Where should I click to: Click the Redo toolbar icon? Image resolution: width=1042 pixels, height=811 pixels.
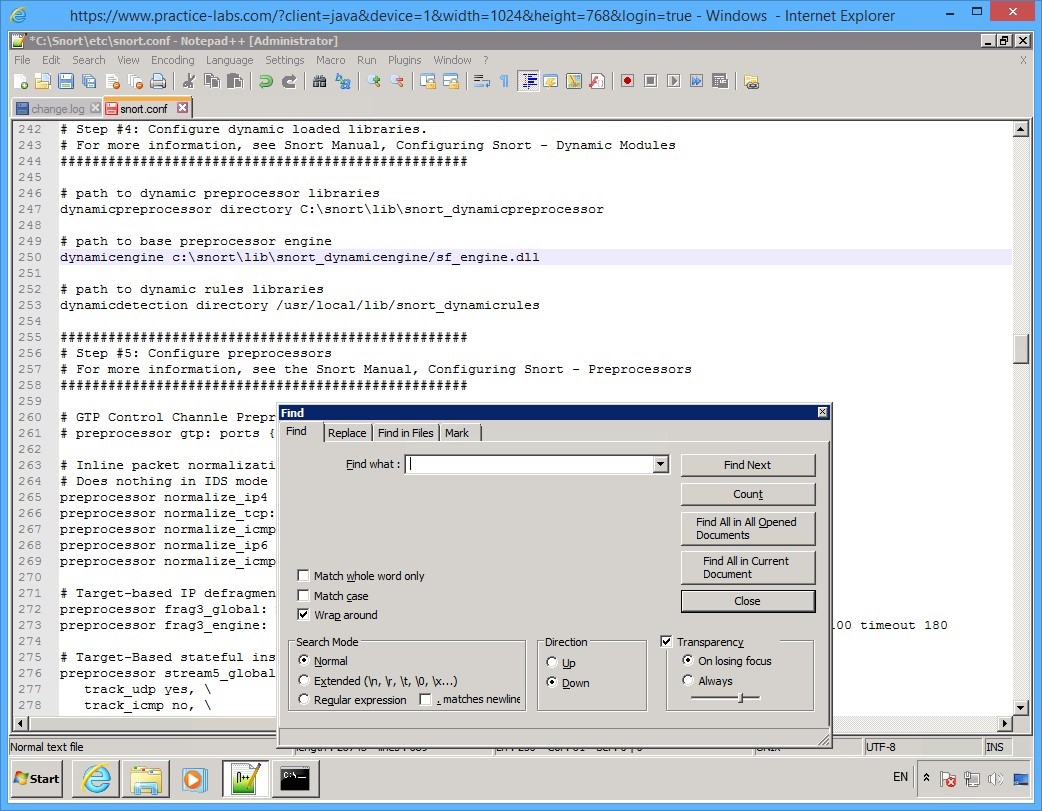point(288,81)
